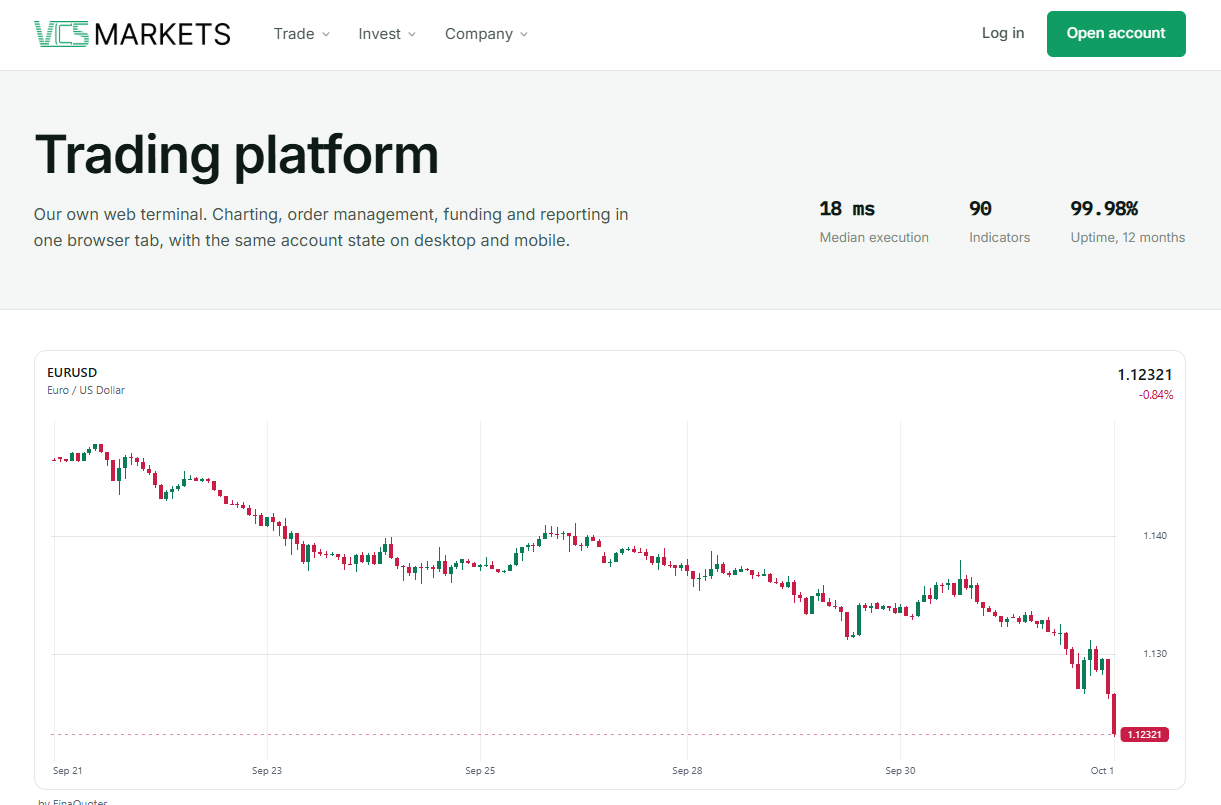
Task: Click the -0.84% change value
Action: 1156,395
